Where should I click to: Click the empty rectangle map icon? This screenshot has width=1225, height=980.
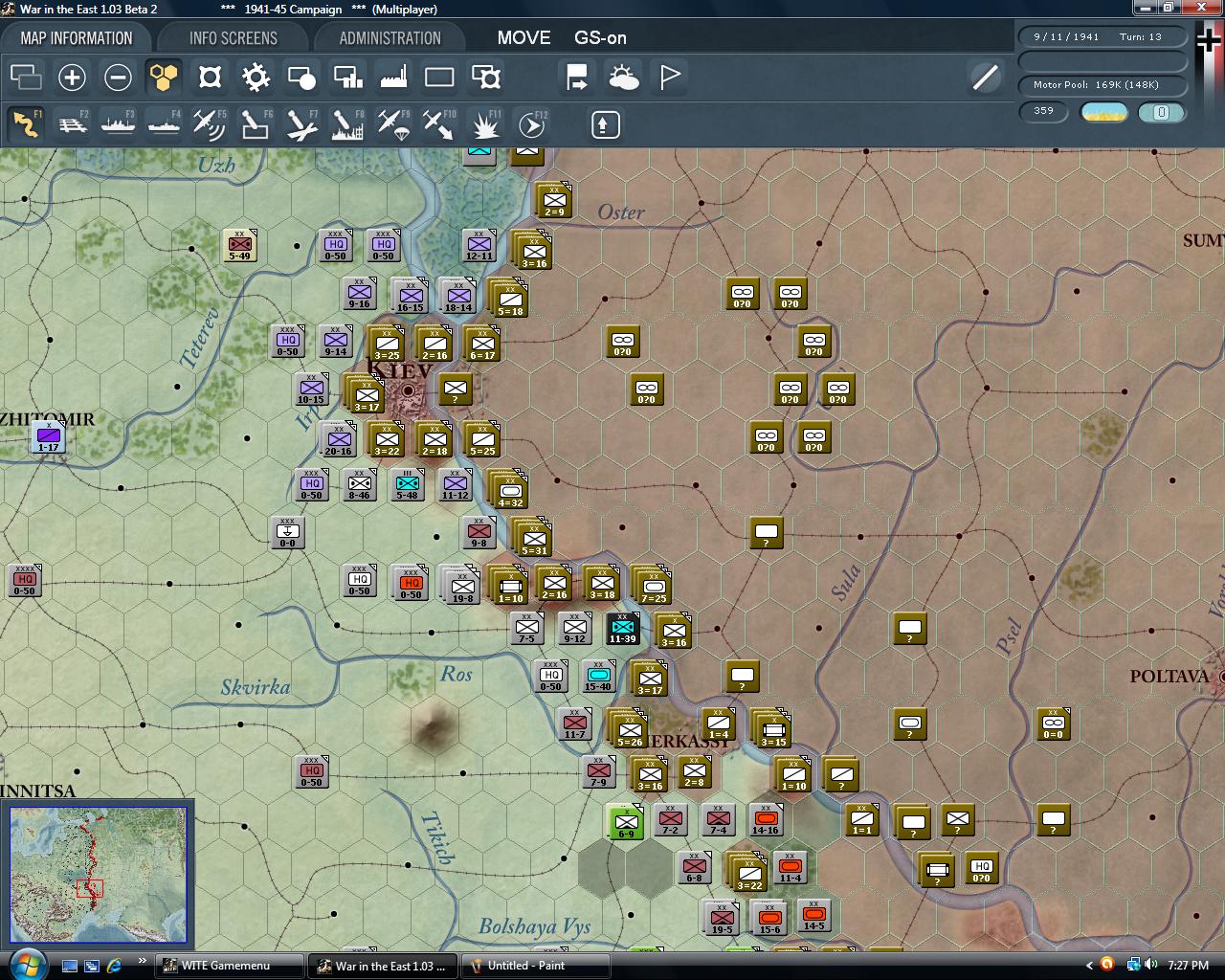click(x=439, y=78)
